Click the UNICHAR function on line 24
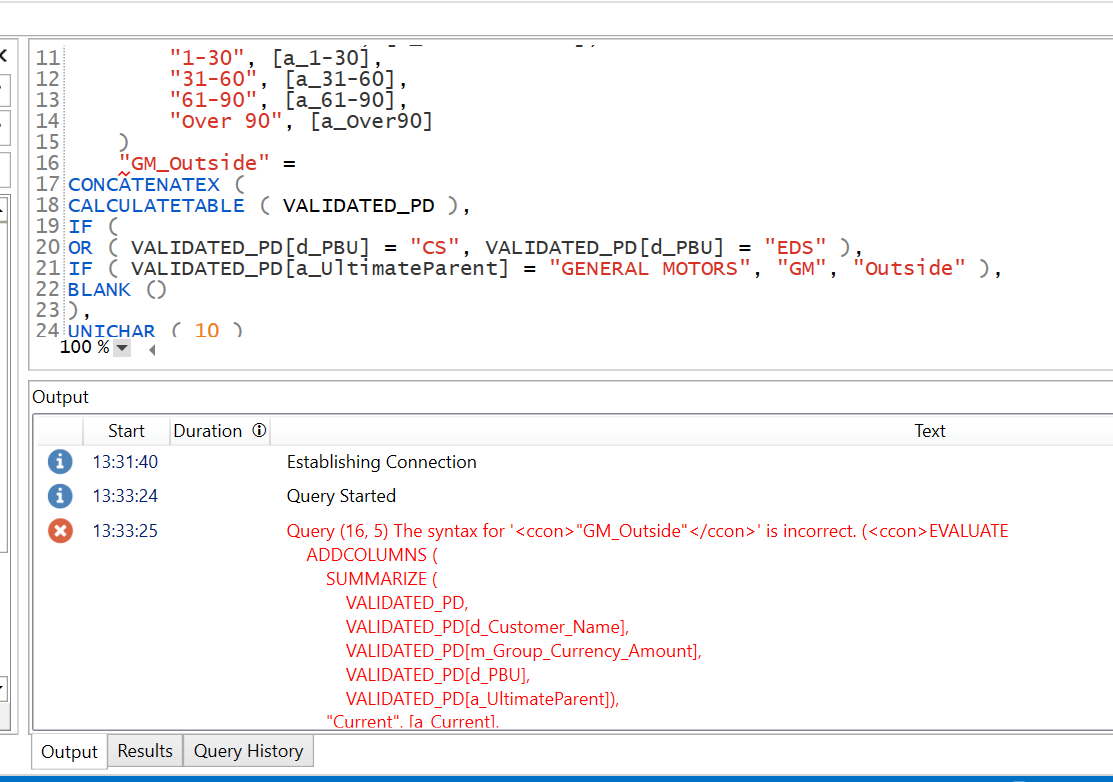1113x782 pixels. coord(111,331)
